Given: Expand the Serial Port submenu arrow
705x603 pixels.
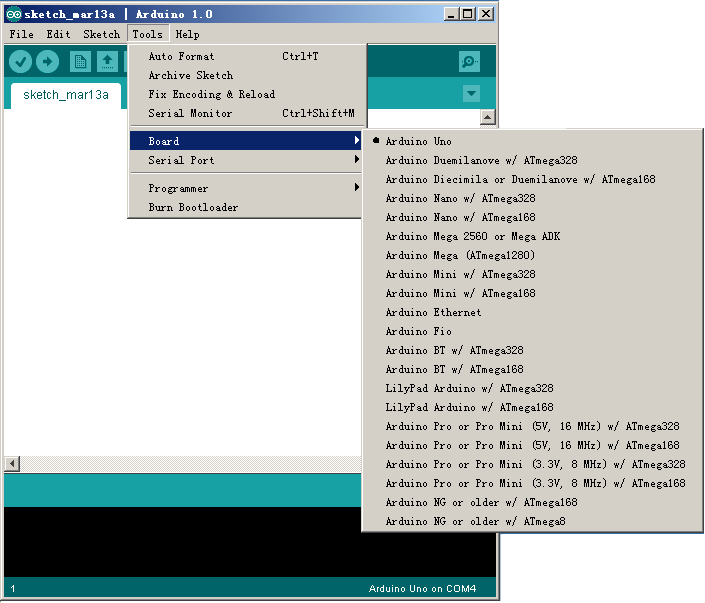Looking at the screenshot, I should [357, 159].
